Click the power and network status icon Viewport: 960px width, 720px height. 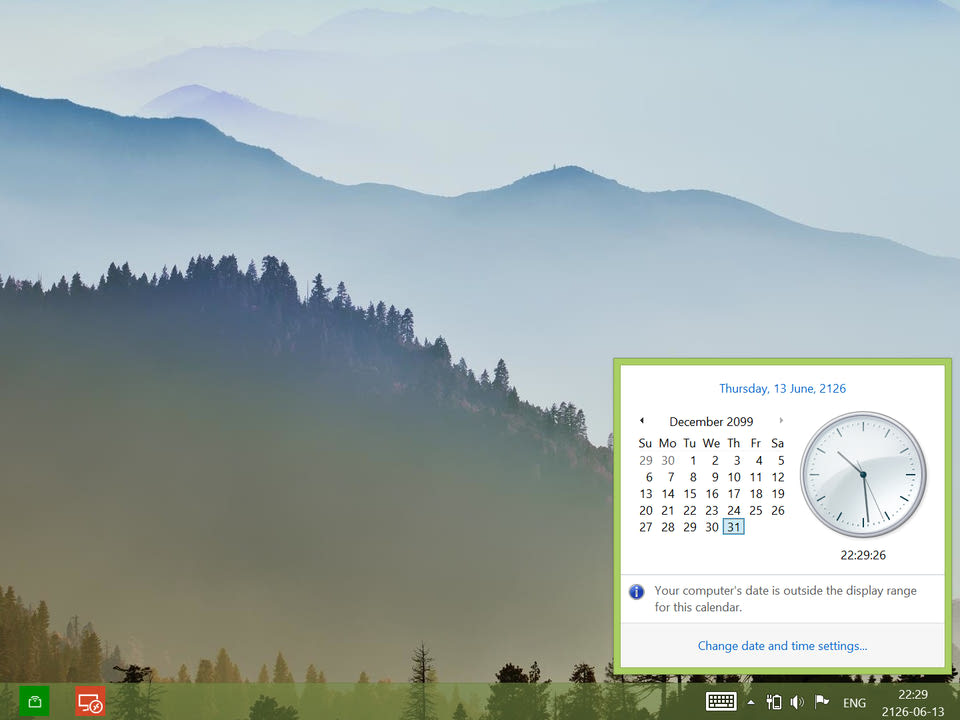click(774, 701)
